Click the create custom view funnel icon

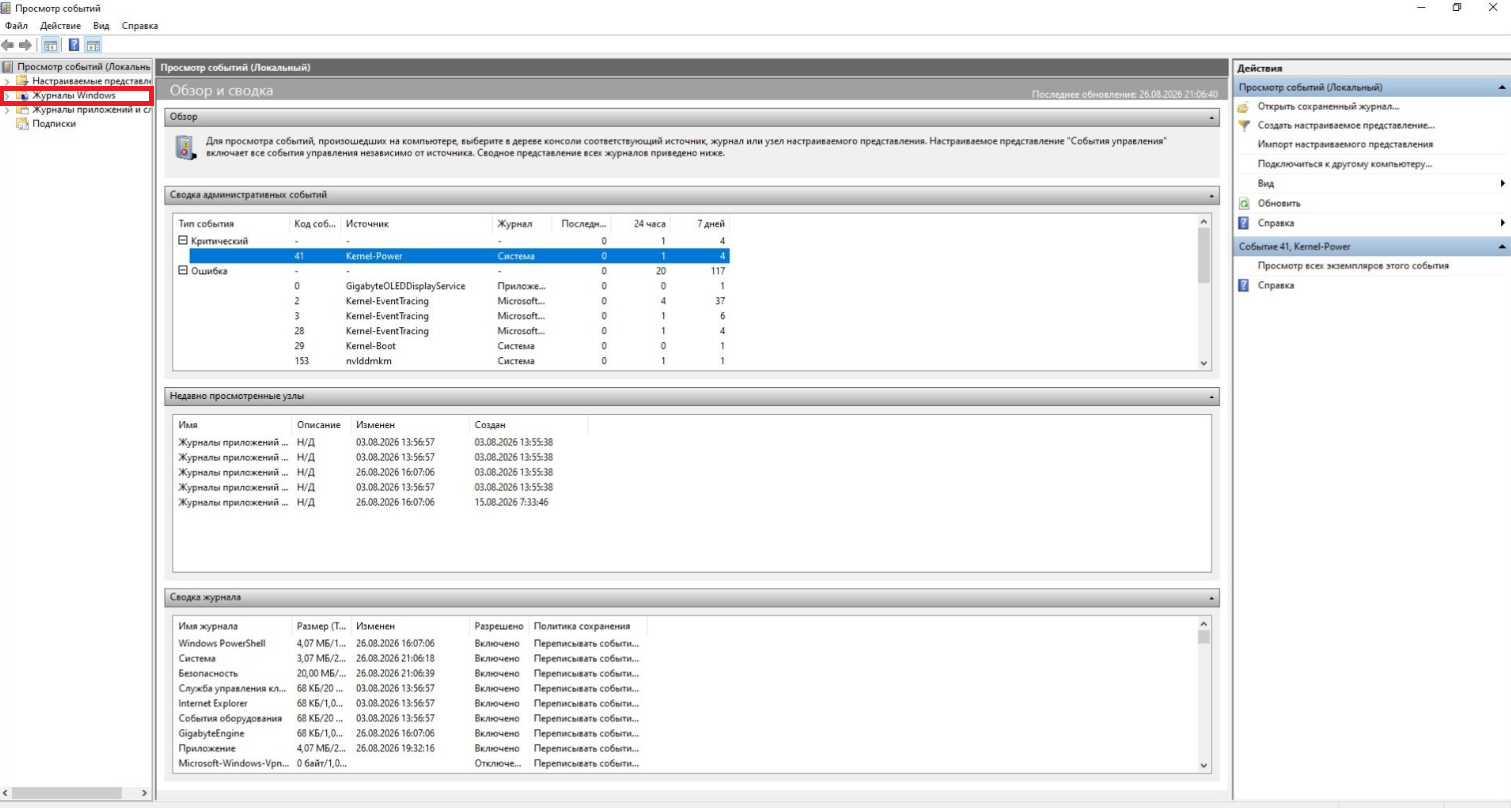coord(1244,126)
